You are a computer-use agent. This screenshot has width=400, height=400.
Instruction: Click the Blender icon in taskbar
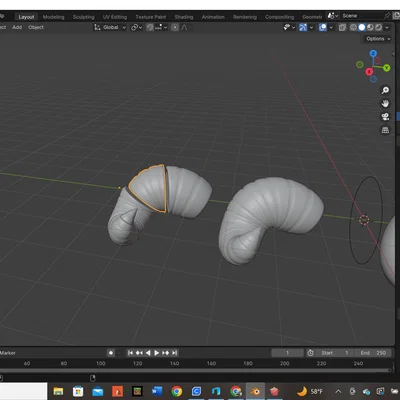[255, 391]
